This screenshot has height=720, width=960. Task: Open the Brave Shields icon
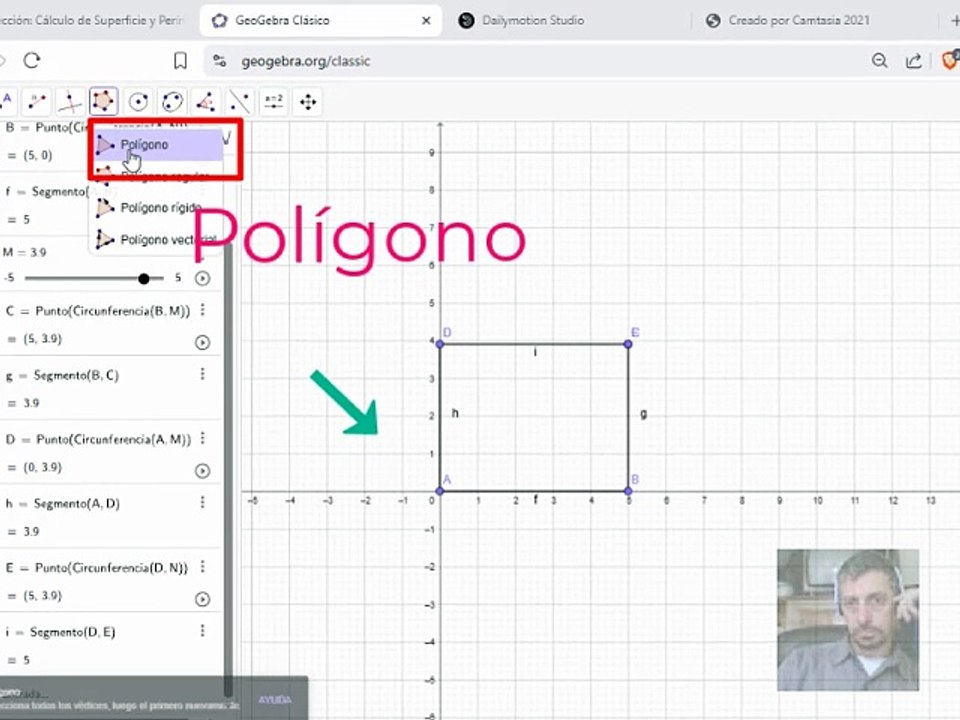tap(950, 60)
